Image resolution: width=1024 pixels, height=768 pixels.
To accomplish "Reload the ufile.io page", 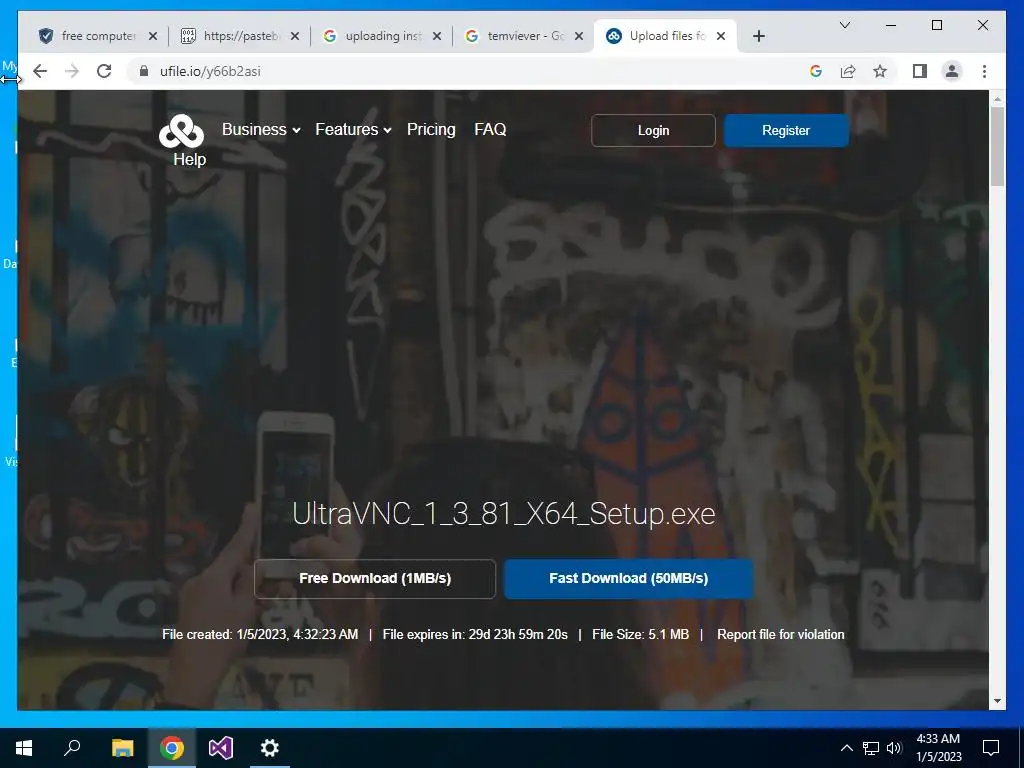I will tap(104, 71).
